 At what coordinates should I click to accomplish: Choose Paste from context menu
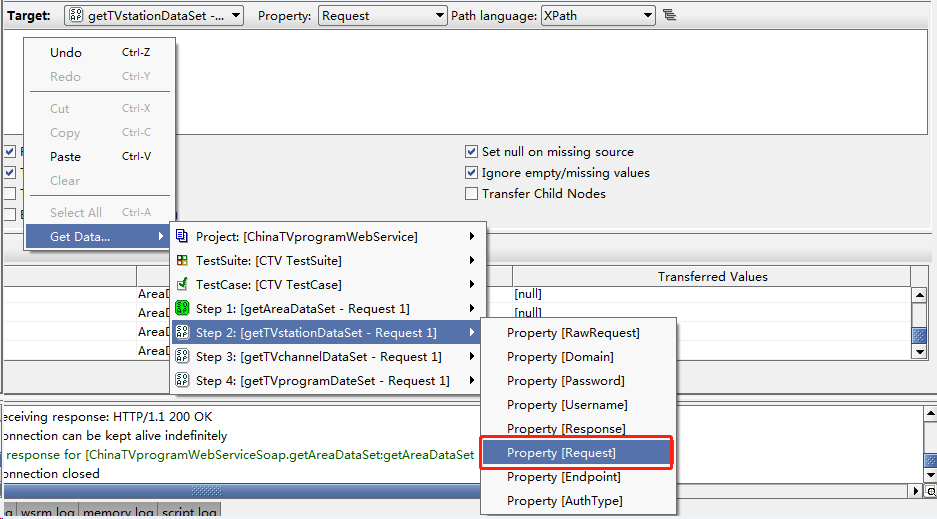click(x=100, y=156)
